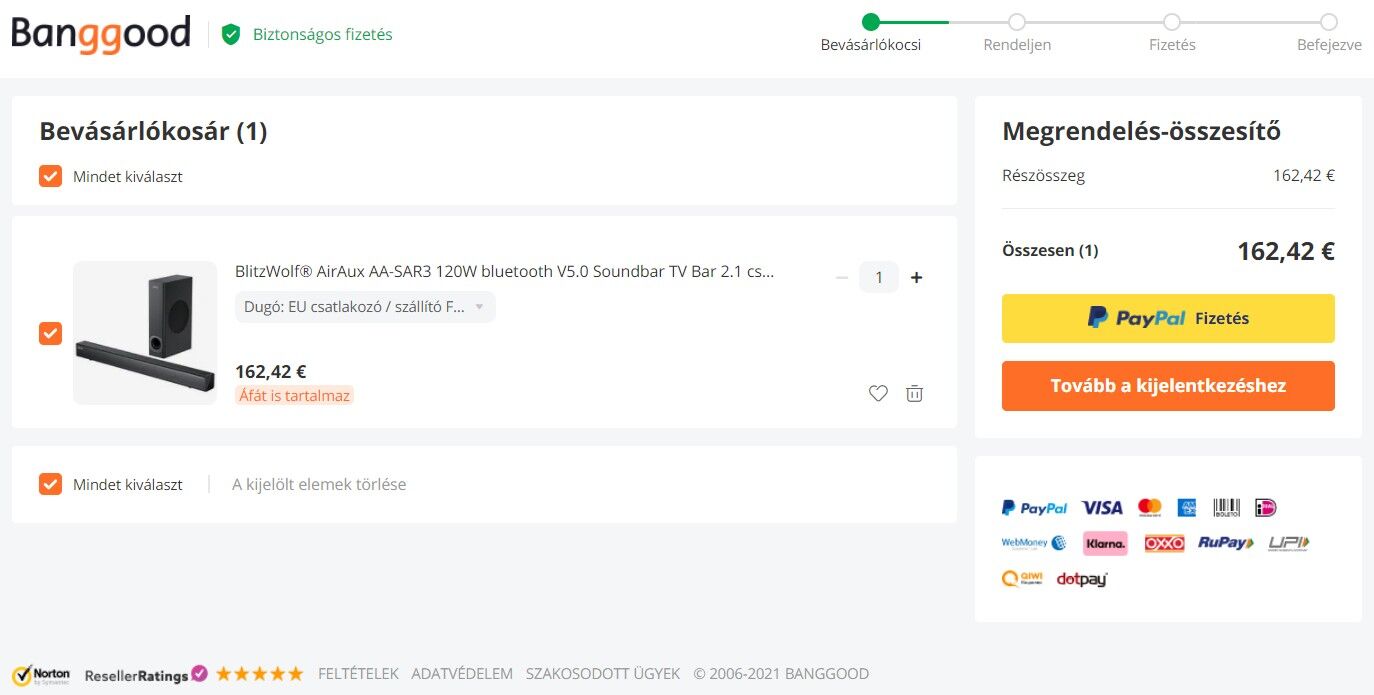
Task: Add the soundbar to wishlist with heart icon
Action: point(878,394)
